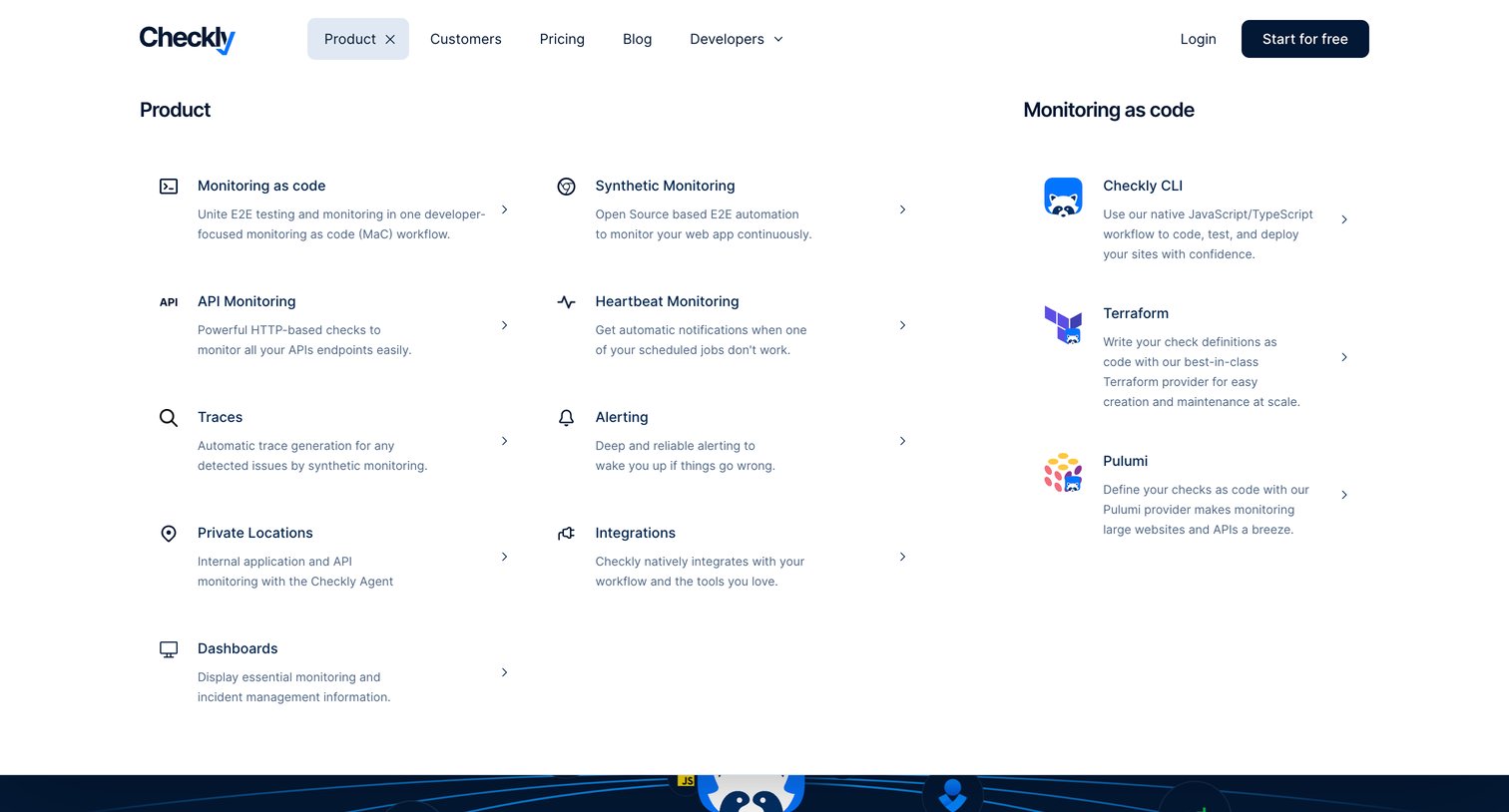Click the Synthetic Monitoring Chrome icon

566,187
